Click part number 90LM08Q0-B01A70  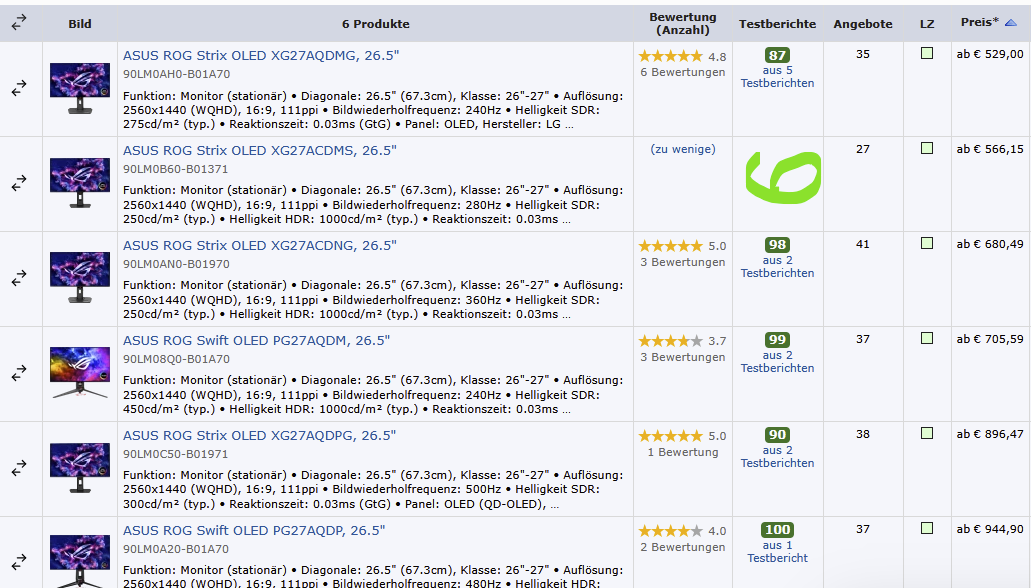(x=176, y=359)
